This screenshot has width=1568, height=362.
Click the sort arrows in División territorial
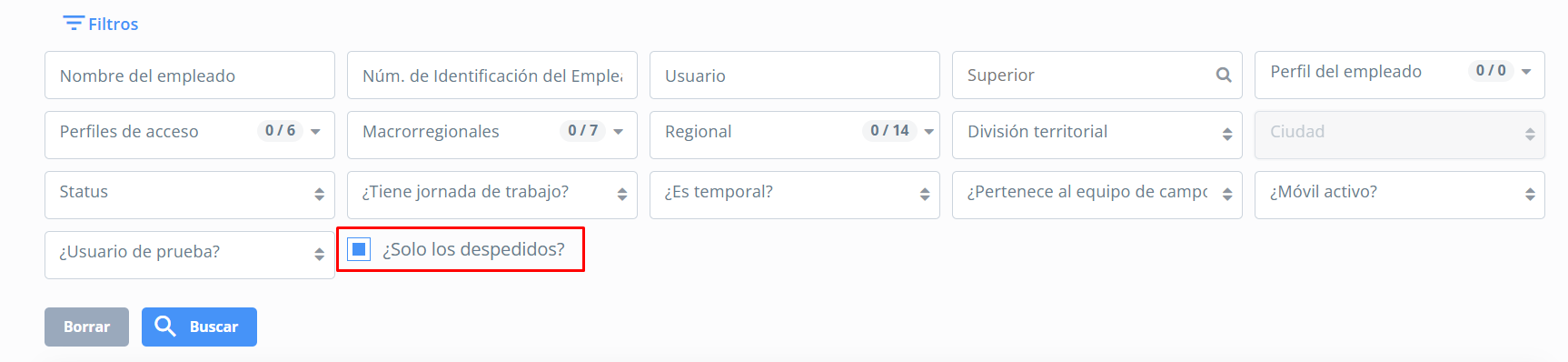(1227, 134)
